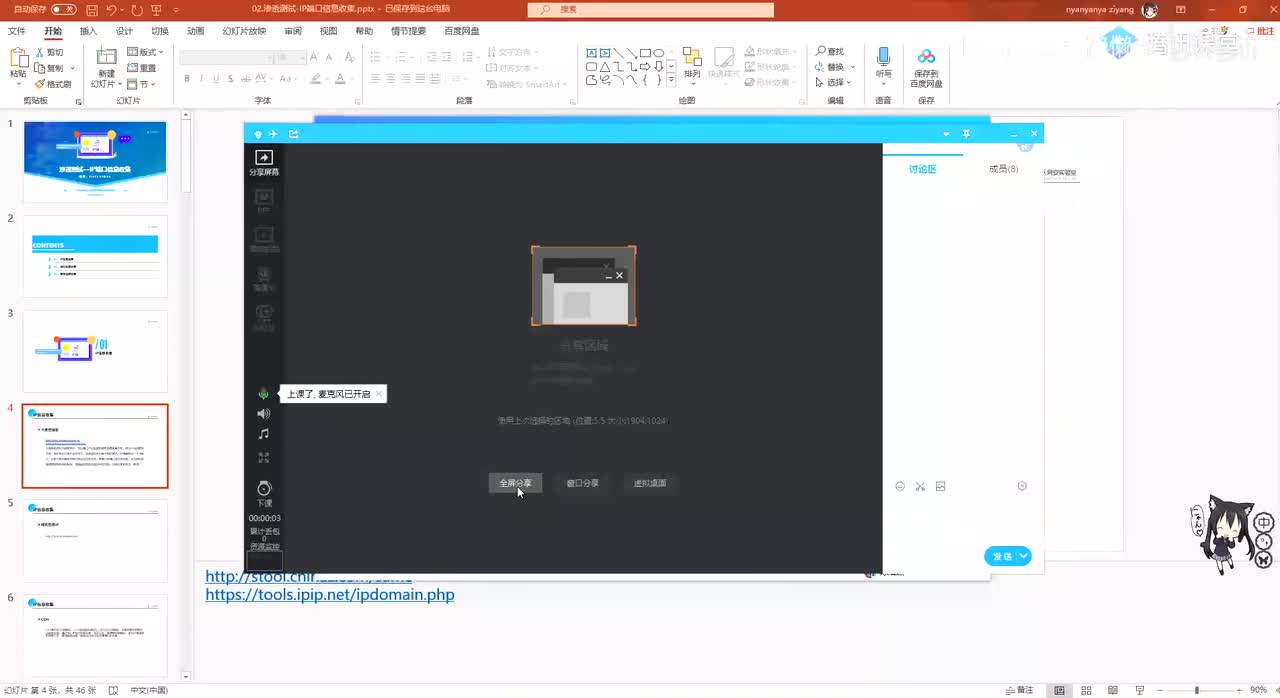Select slide 5 thumbnail
This screenshot has width=1280, height=698.
[95, 541]
